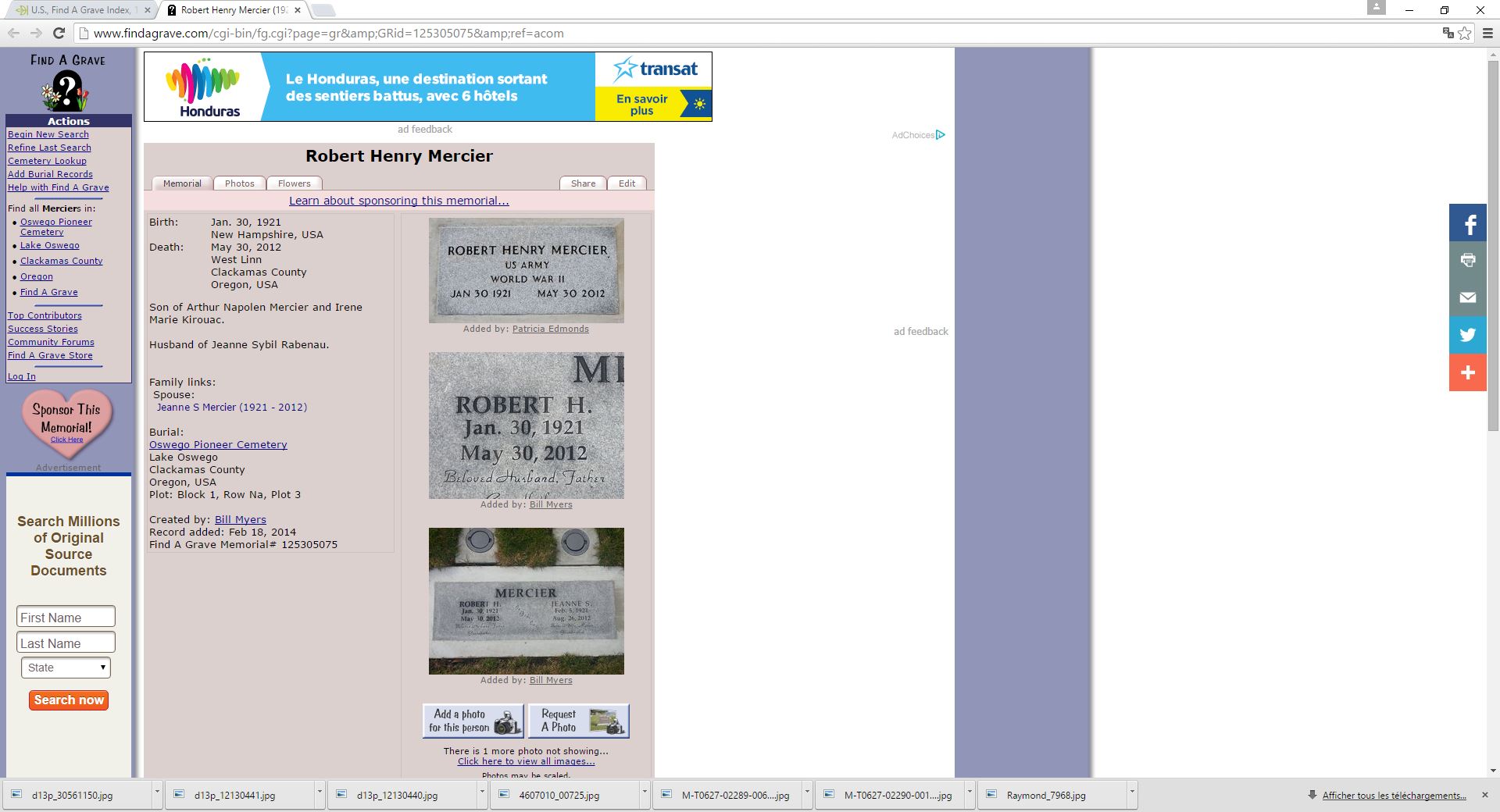Click Afficher tous les téléchargements link

coord(1394,796)
